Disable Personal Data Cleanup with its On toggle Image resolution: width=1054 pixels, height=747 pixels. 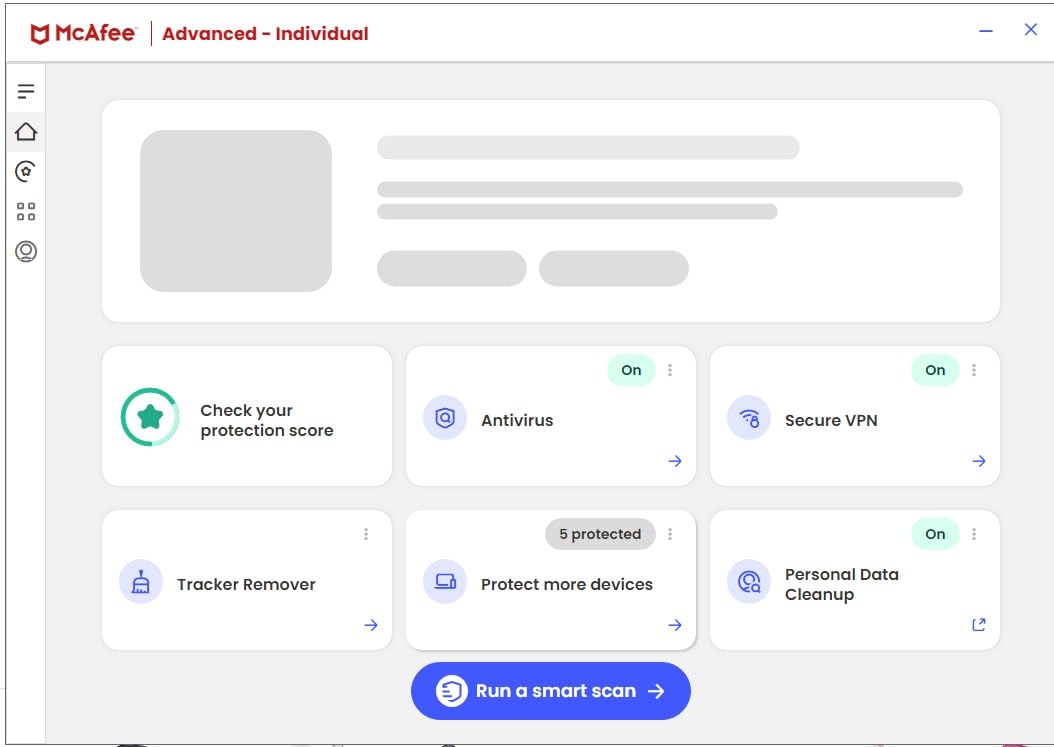click(x=934, y=534)
